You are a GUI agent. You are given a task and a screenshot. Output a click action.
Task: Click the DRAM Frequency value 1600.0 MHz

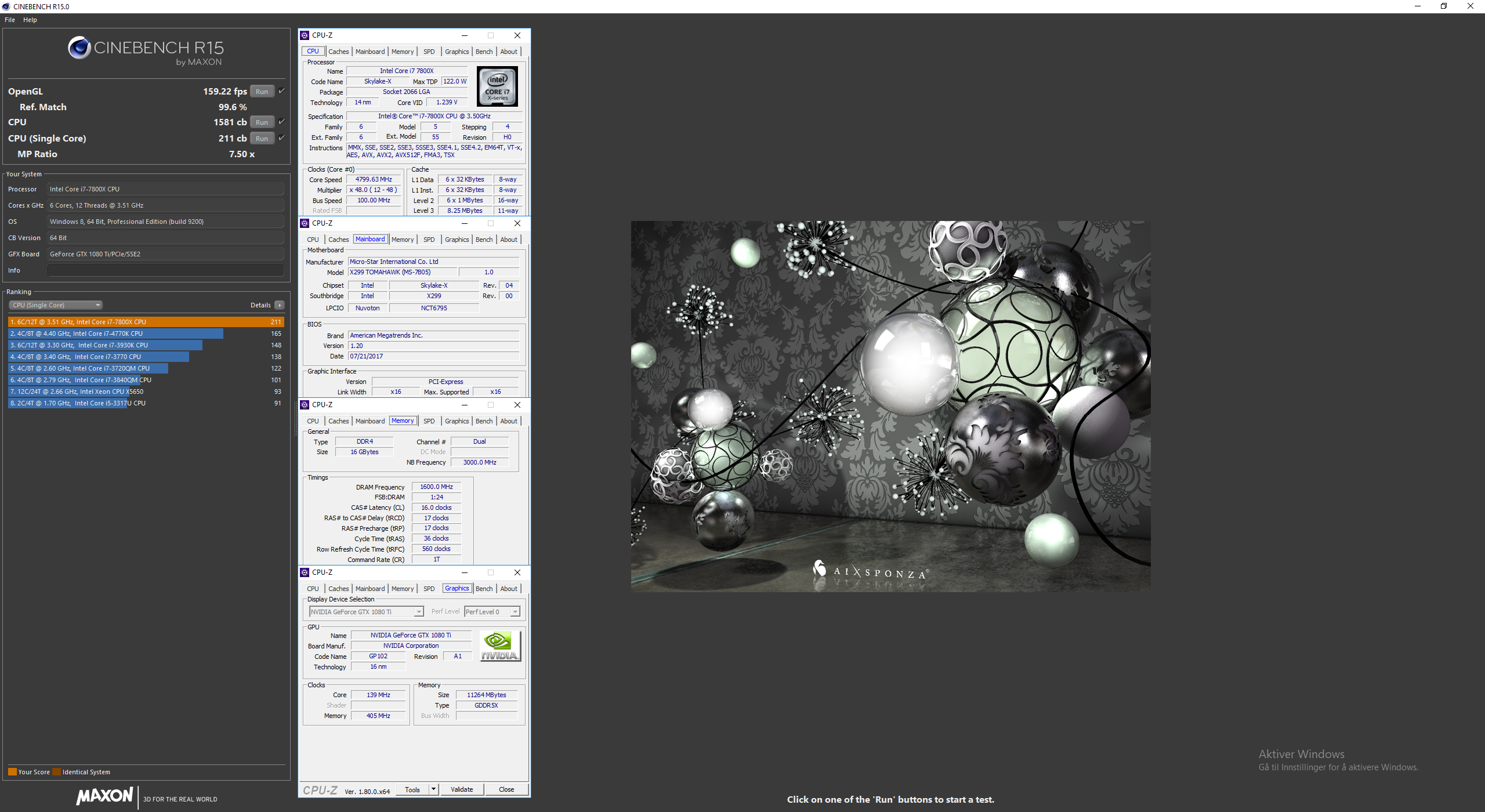(436, 487)
